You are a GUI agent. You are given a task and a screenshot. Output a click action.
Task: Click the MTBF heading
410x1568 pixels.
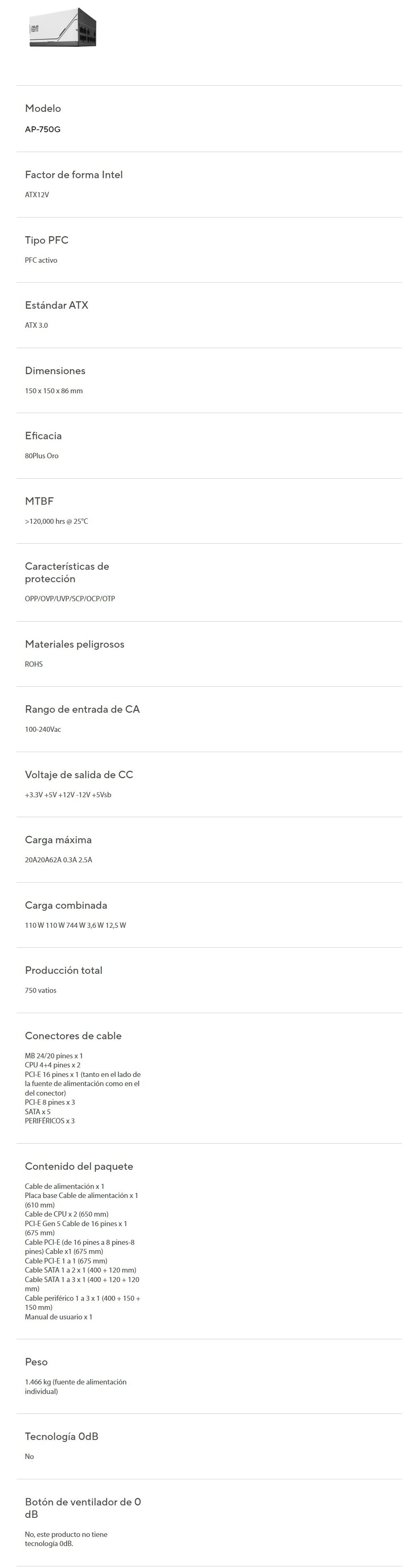(x=39, y=501)
